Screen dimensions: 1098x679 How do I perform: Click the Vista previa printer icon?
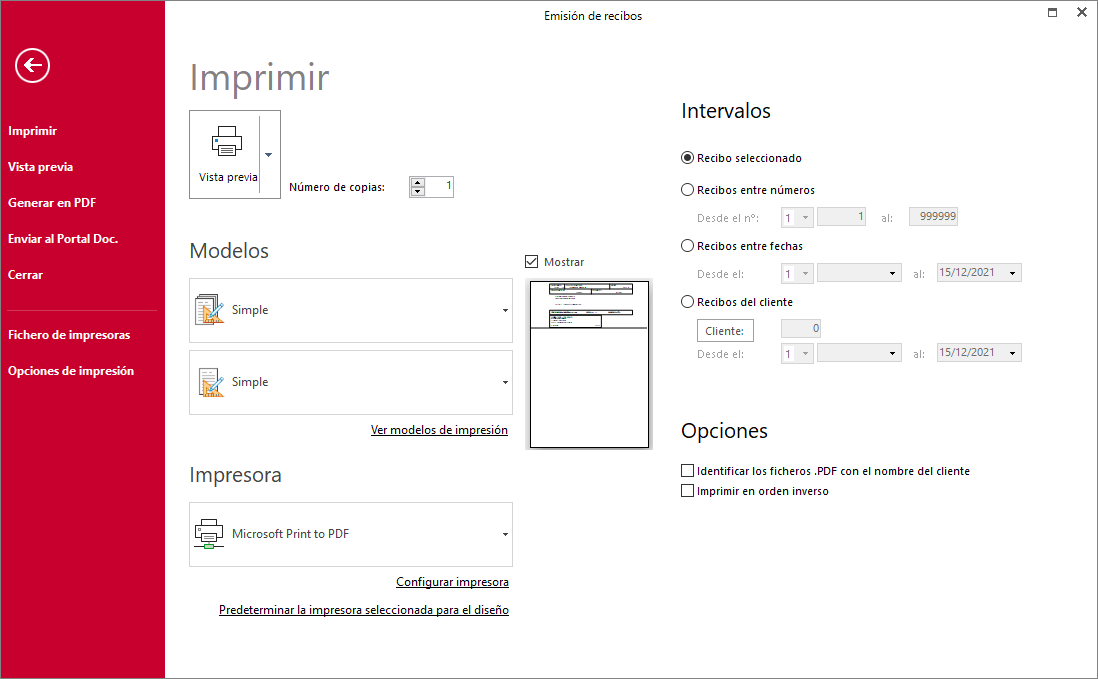[227, 141]
